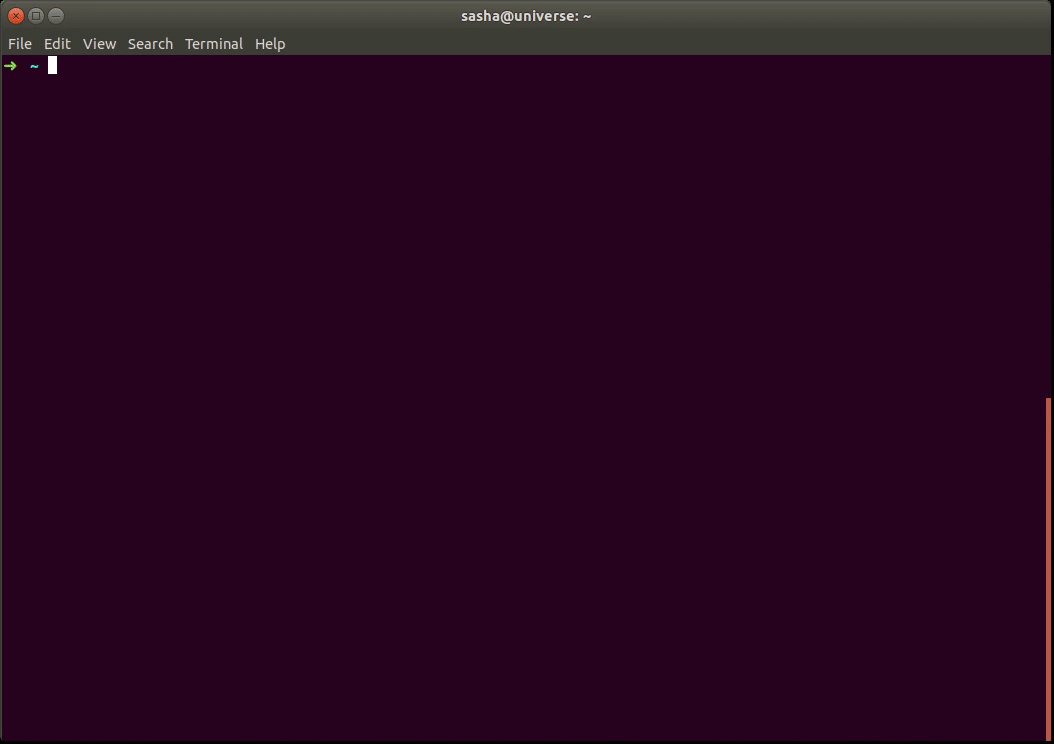Open the File menu
1054x744 pixels.
(19, 43)
